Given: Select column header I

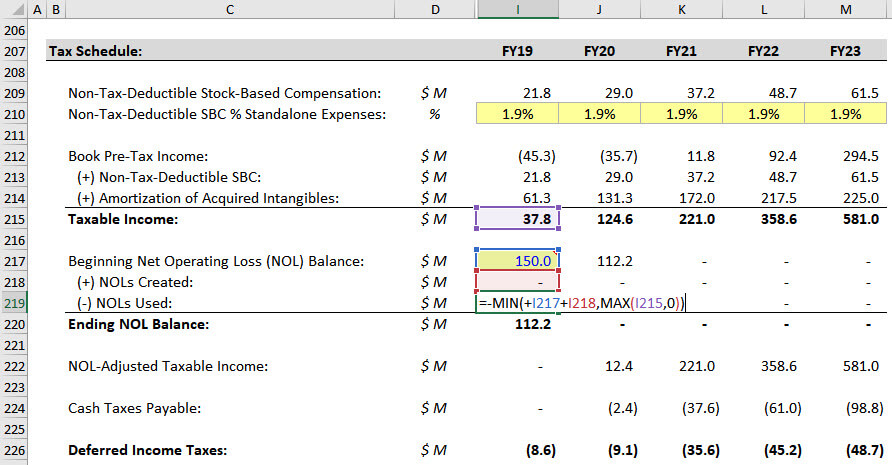Looking at the screenshot, I should 518,9.
